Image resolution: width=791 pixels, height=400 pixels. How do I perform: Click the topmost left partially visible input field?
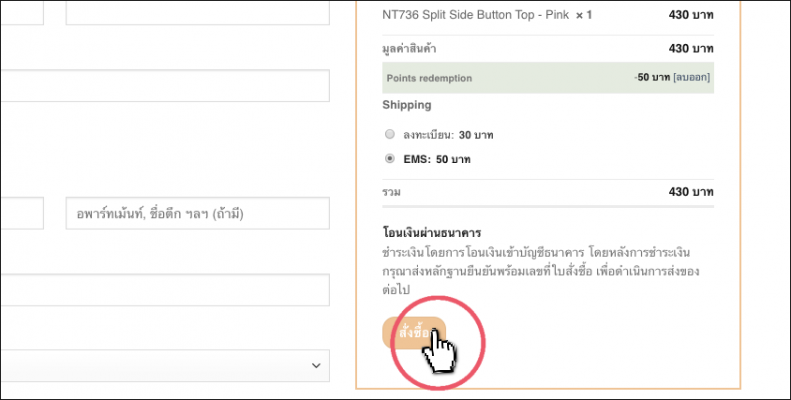click(20, 12)
